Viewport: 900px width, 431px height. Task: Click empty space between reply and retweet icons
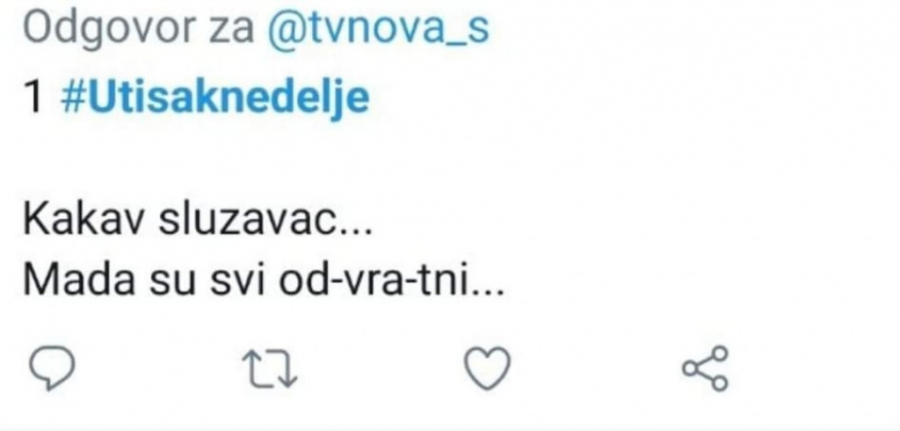click(x=160, y=371)
